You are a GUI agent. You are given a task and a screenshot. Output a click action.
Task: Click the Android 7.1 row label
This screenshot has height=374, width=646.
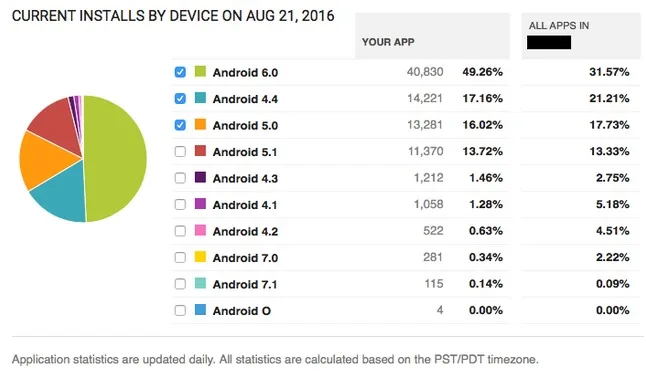click(245, 284)
